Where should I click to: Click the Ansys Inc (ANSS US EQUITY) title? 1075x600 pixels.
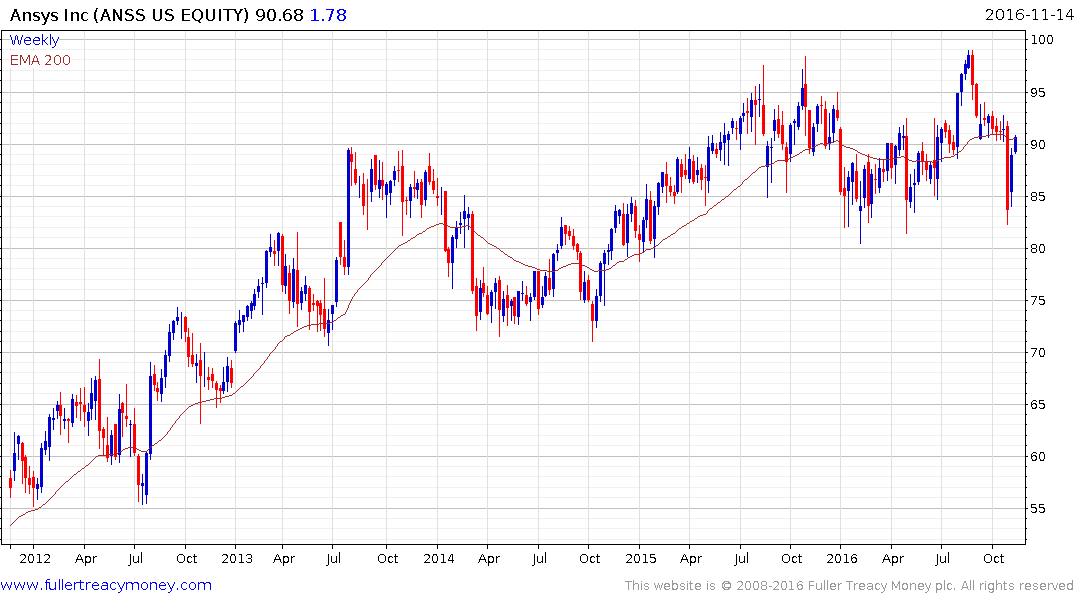click(130, 15)
